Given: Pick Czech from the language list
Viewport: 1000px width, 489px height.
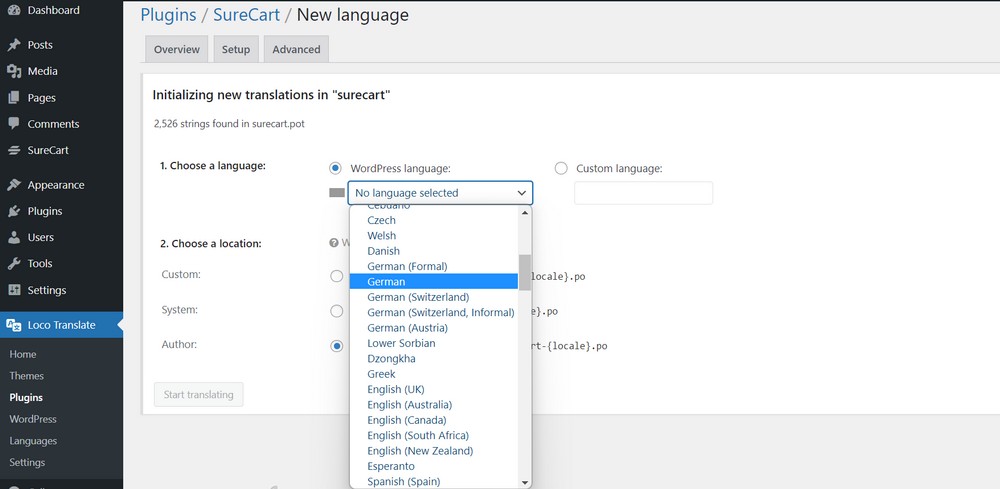Looking at the screenshot, I should [434, 220].
